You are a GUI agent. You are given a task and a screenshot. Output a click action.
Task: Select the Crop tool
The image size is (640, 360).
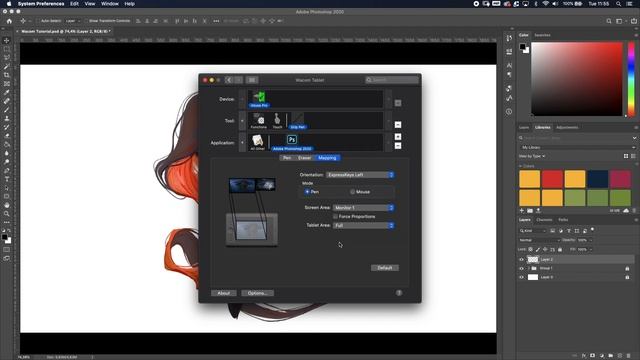[x=7, y=75]
